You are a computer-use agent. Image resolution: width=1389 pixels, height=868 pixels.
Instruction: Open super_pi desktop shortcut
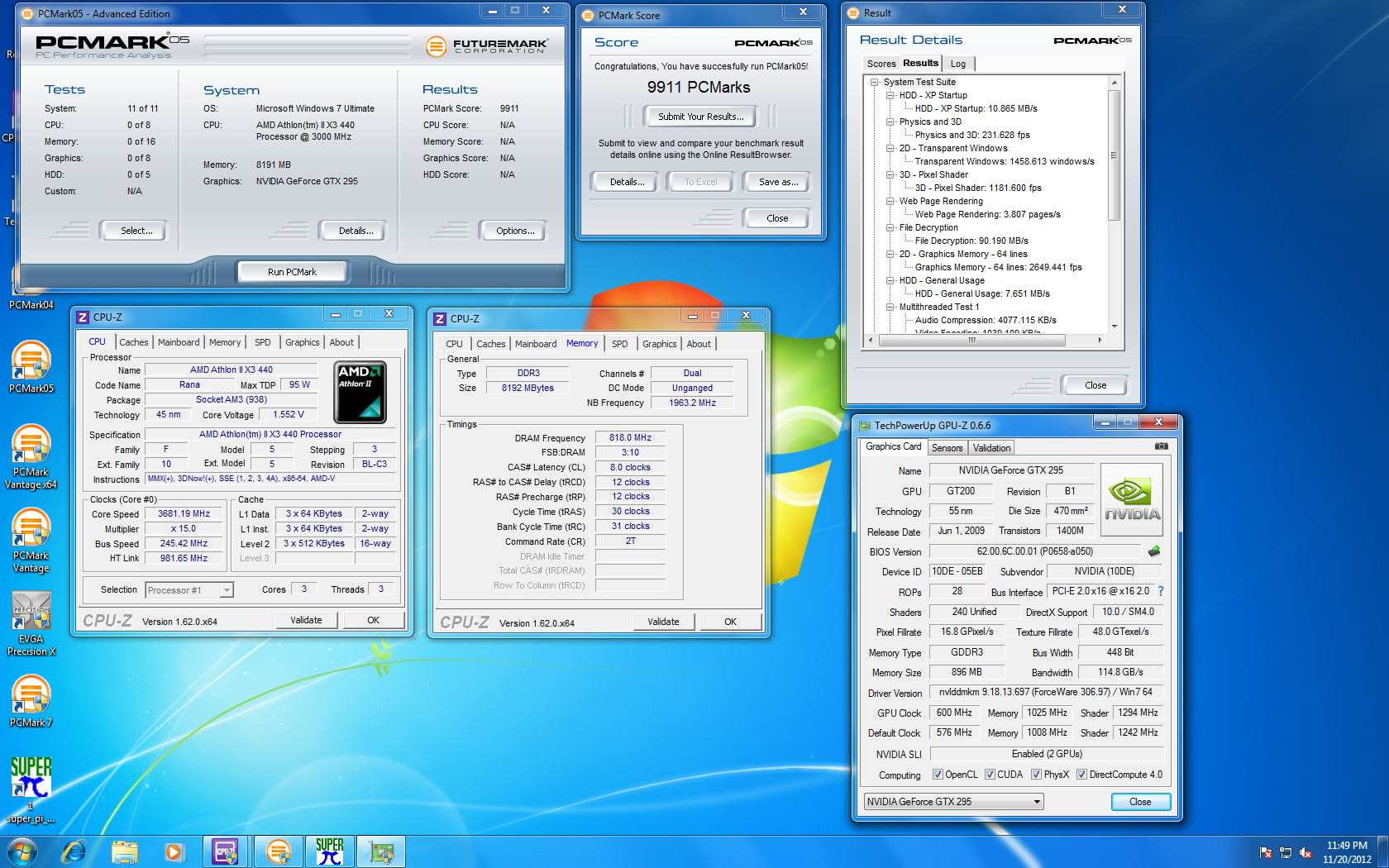[31, 789]
